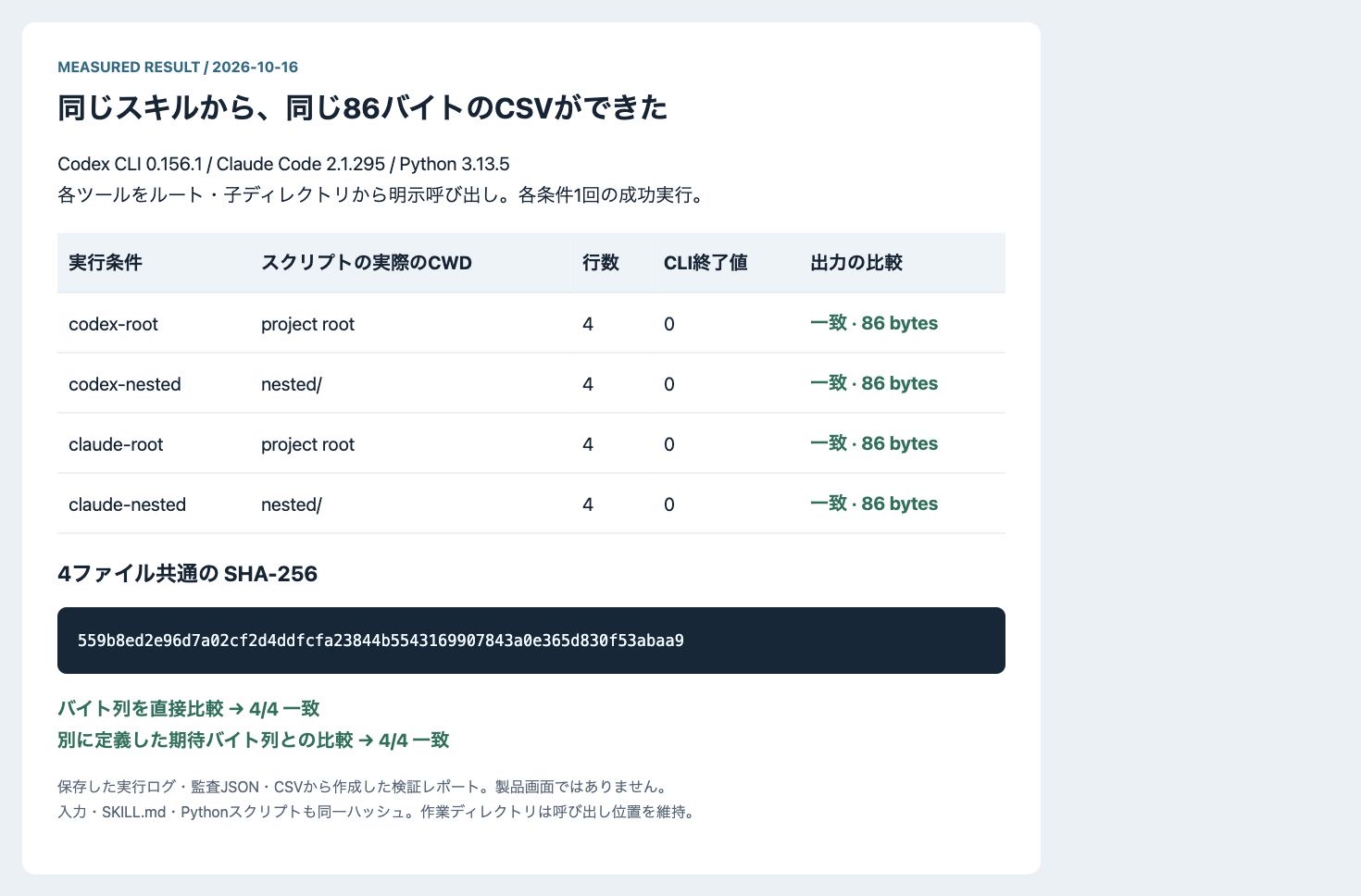1361x896 pixels.
Task: Select the heading 同じスキルから、同じ86バイトのCSVができた
Action: (362, 108)
